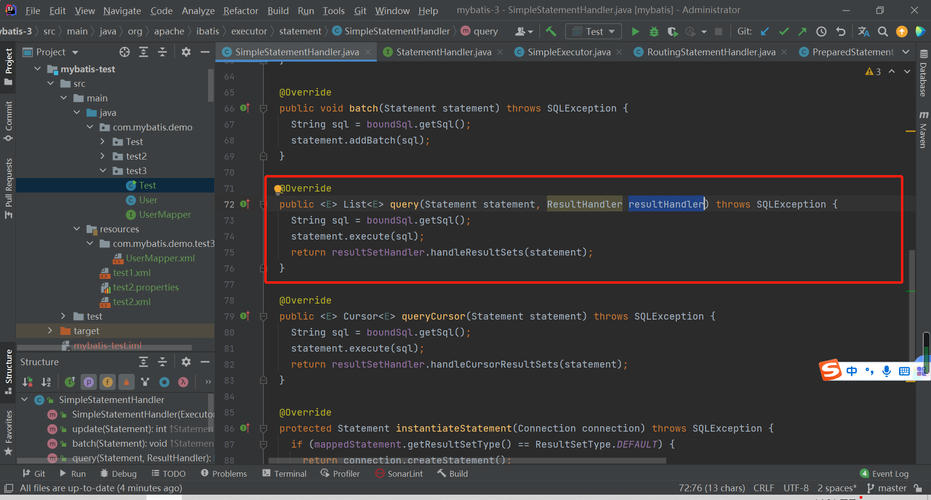
Task: Toggle Sort Alphabetically in Structure panel
Action: [46, 382]
